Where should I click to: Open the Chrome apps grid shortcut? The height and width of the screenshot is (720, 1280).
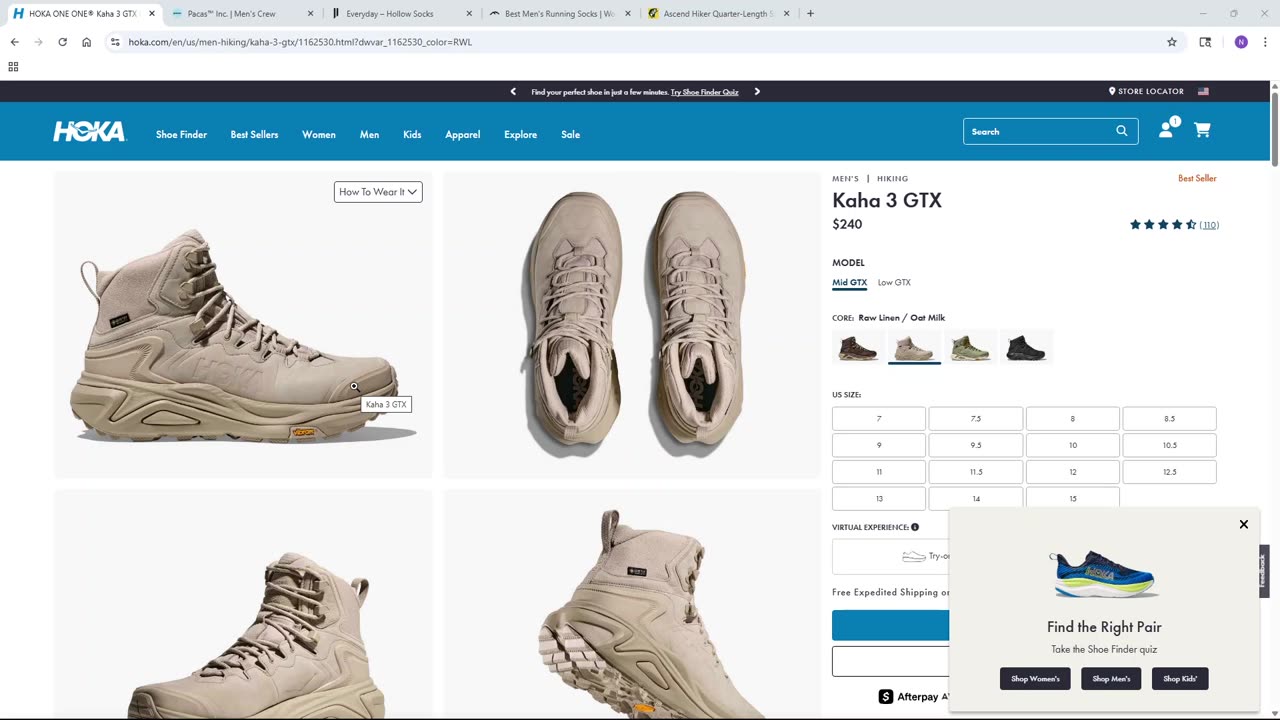(13, 67)
